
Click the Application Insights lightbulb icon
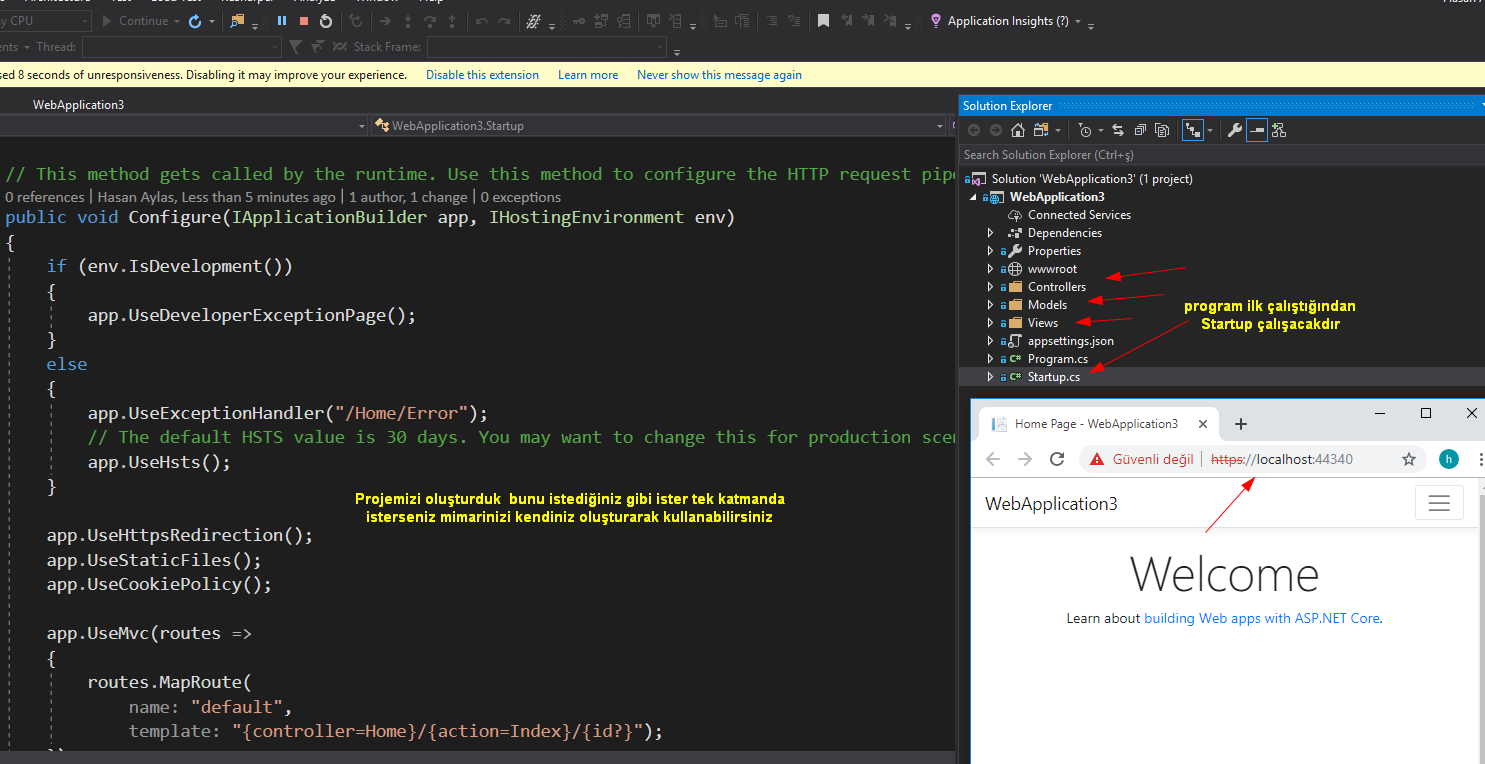936,21
